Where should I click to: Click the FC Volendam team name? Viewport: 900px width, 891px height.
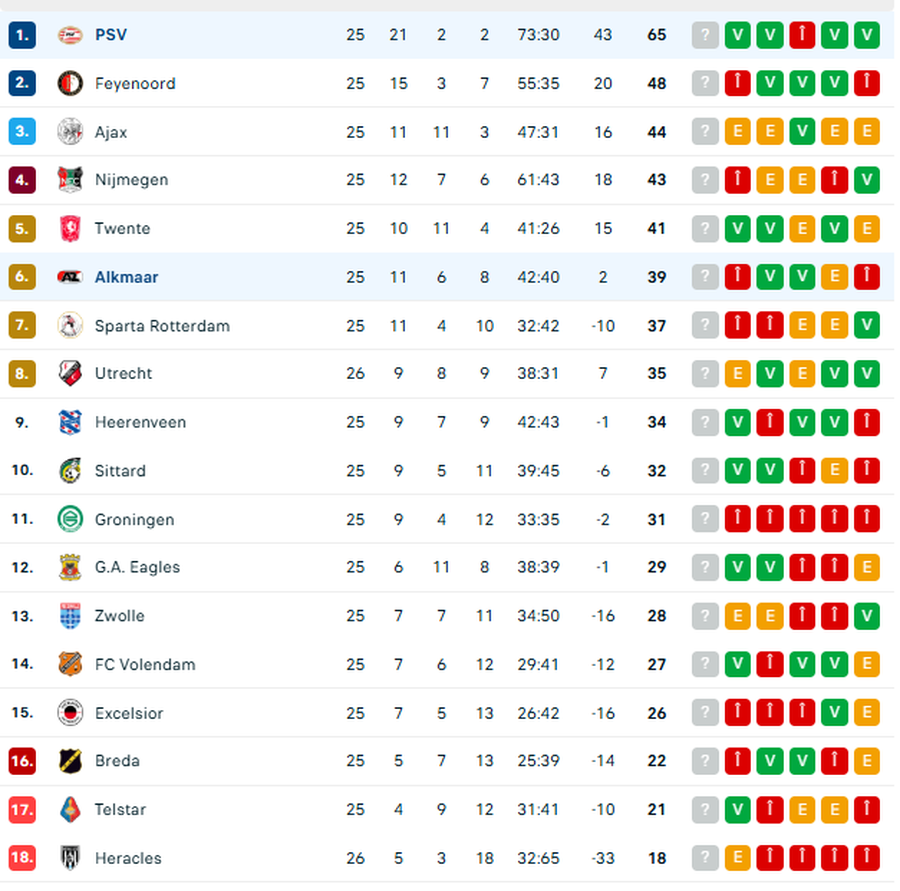click(145, 664)
